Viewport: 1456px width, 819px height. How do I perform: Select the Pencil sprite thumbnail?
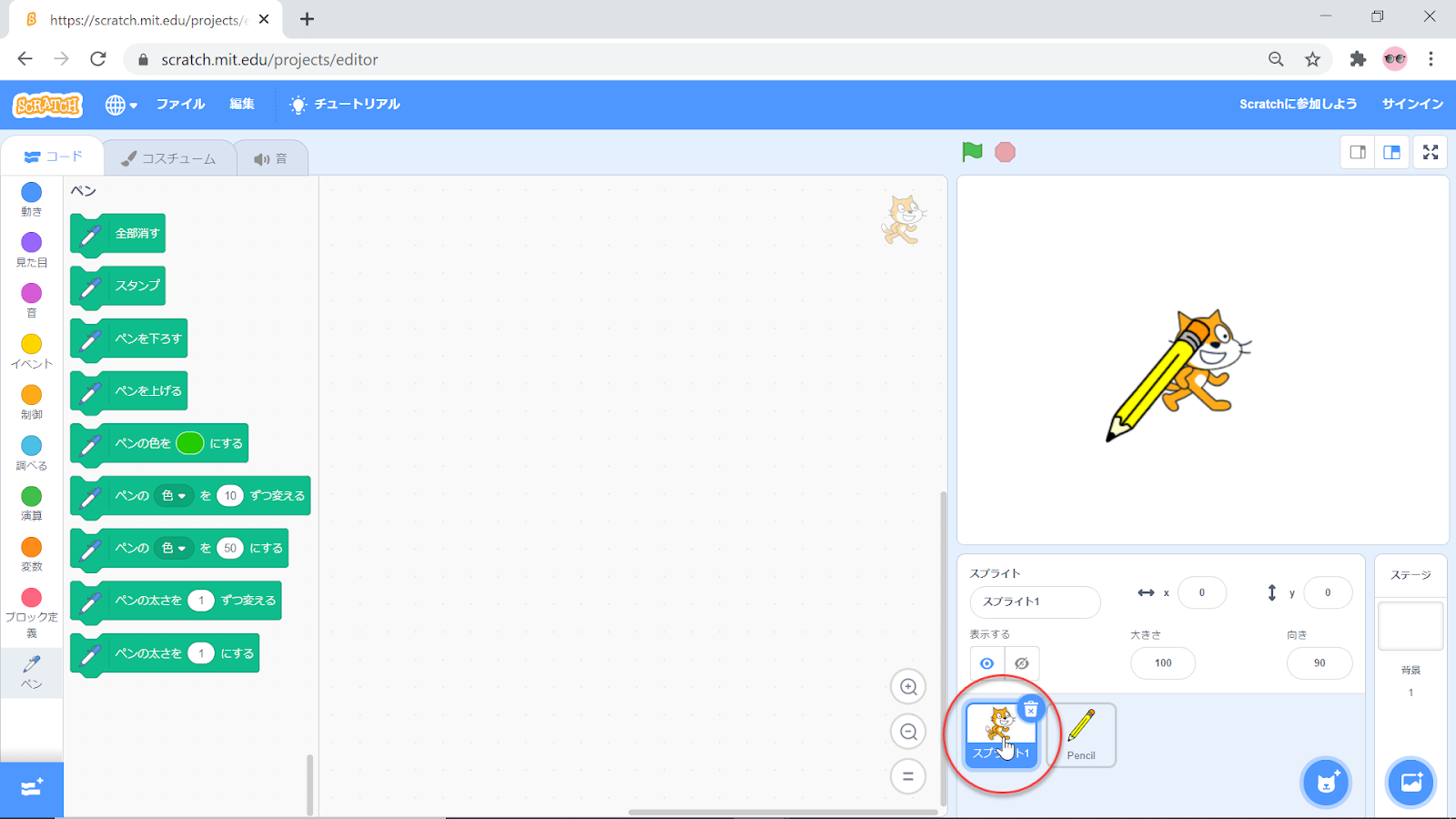(1081, 735)
